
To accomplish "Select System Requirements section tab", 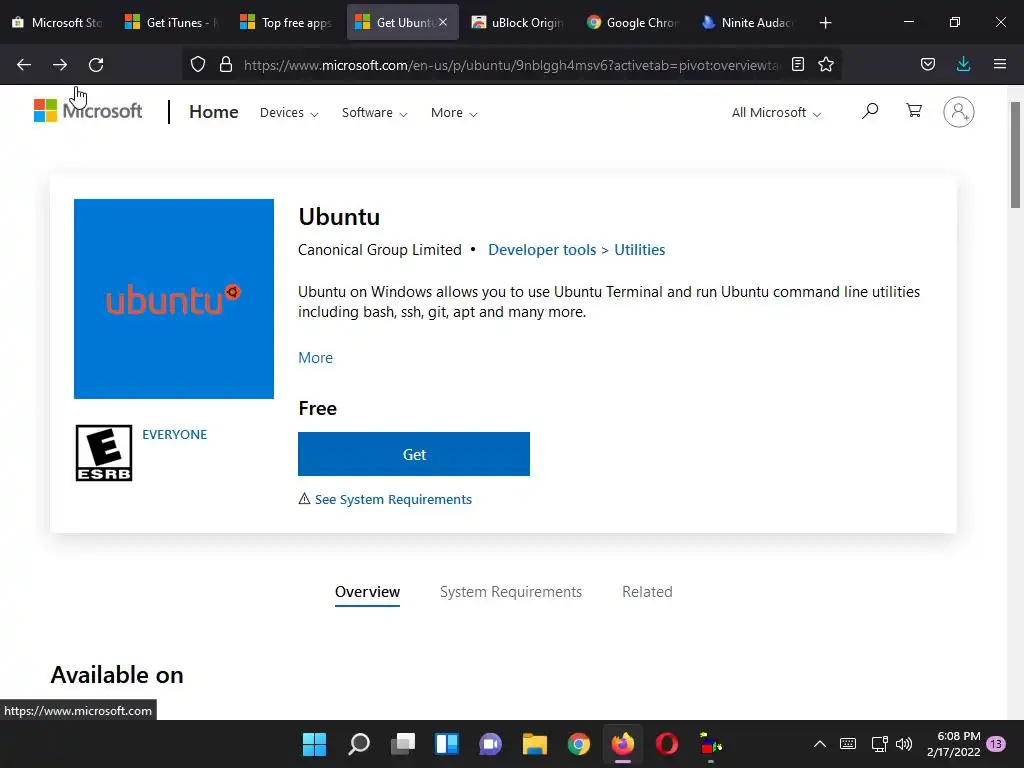I will (x=511, y=592).
